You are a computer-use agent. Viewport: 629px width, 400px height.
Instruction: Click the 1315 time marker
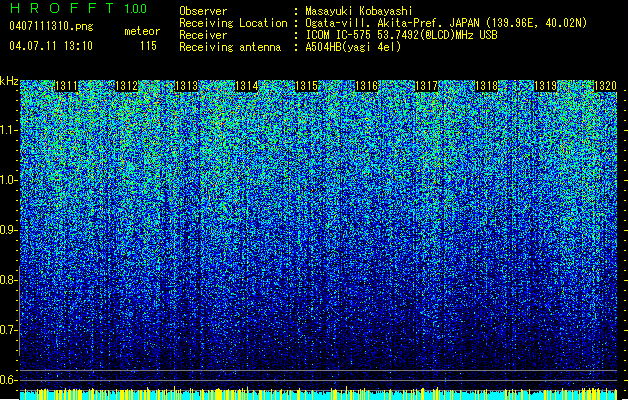[x=306, y=86]
